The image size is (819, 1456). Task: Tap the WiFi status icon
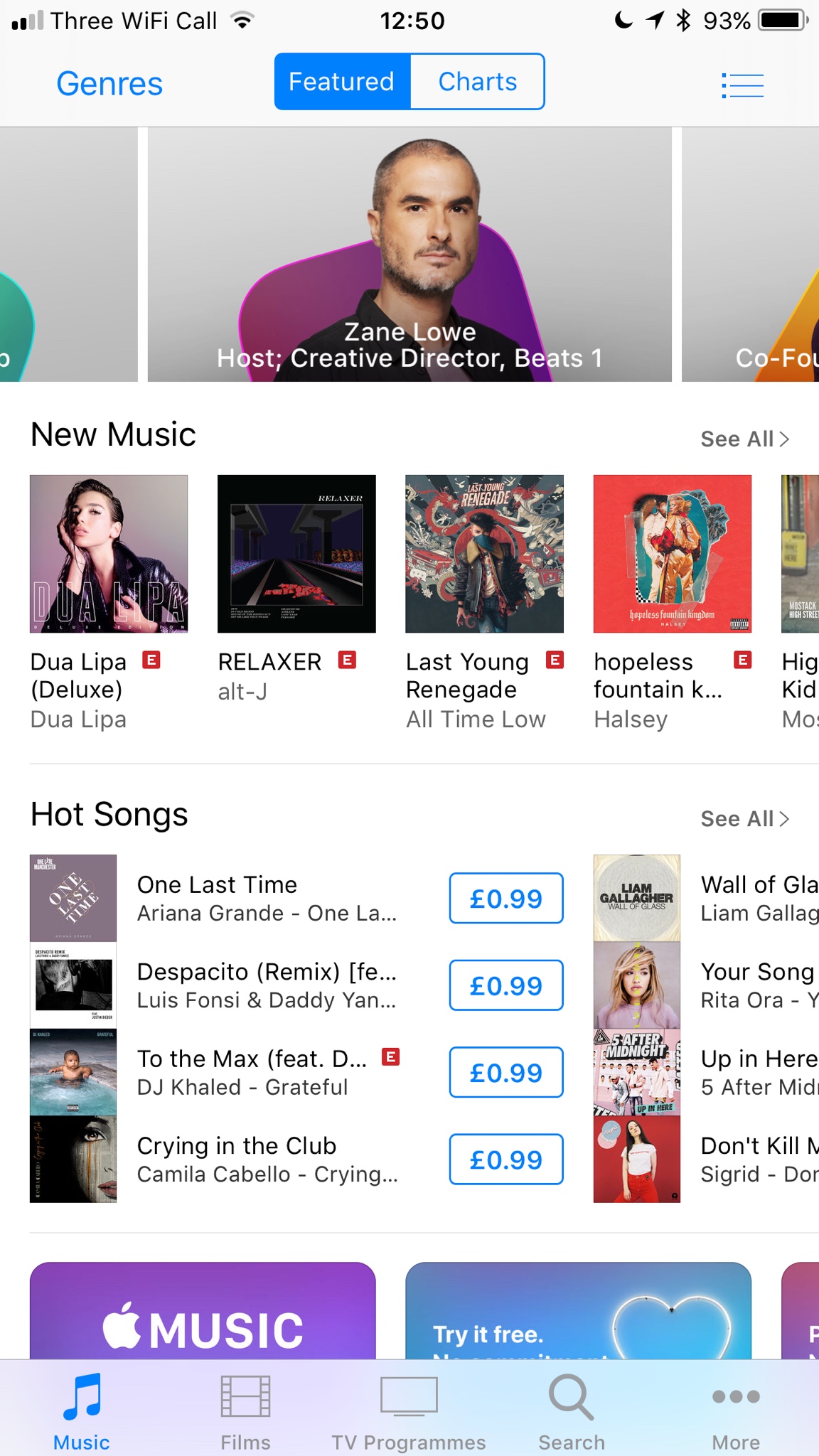coord(242,21)
